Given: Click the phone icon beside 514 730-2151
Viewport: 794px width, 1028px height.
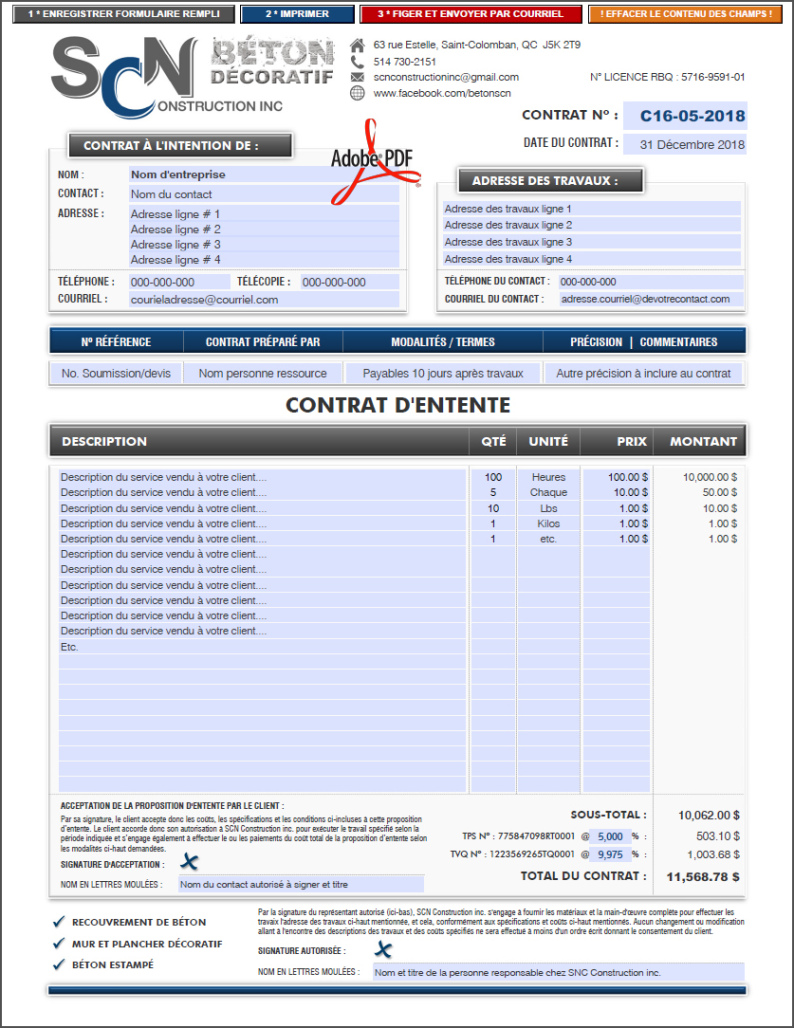Looking at the screenshot, I should click(358, 62).
